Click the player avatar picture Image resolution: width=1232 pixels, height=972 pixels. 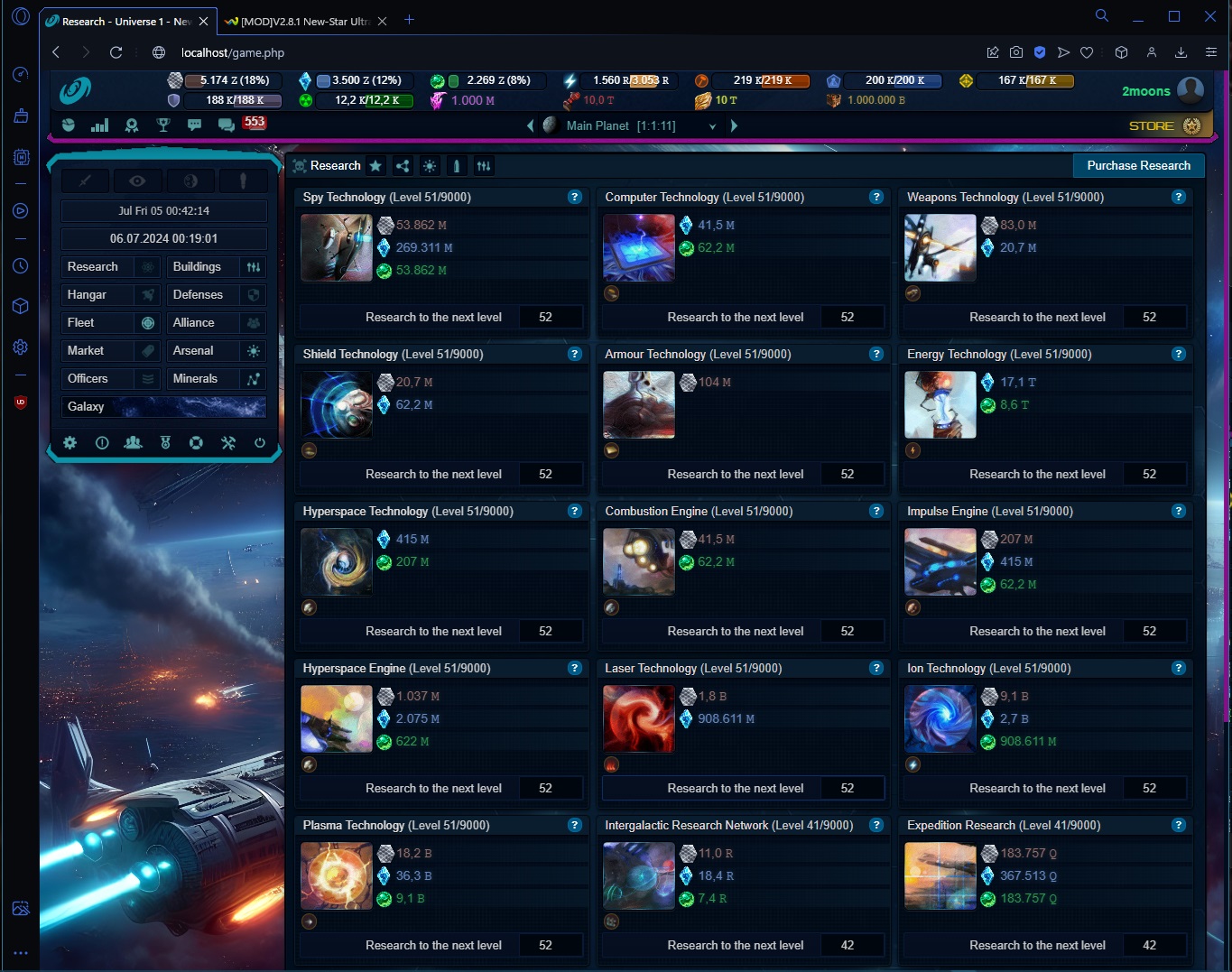pos(1191,89)
